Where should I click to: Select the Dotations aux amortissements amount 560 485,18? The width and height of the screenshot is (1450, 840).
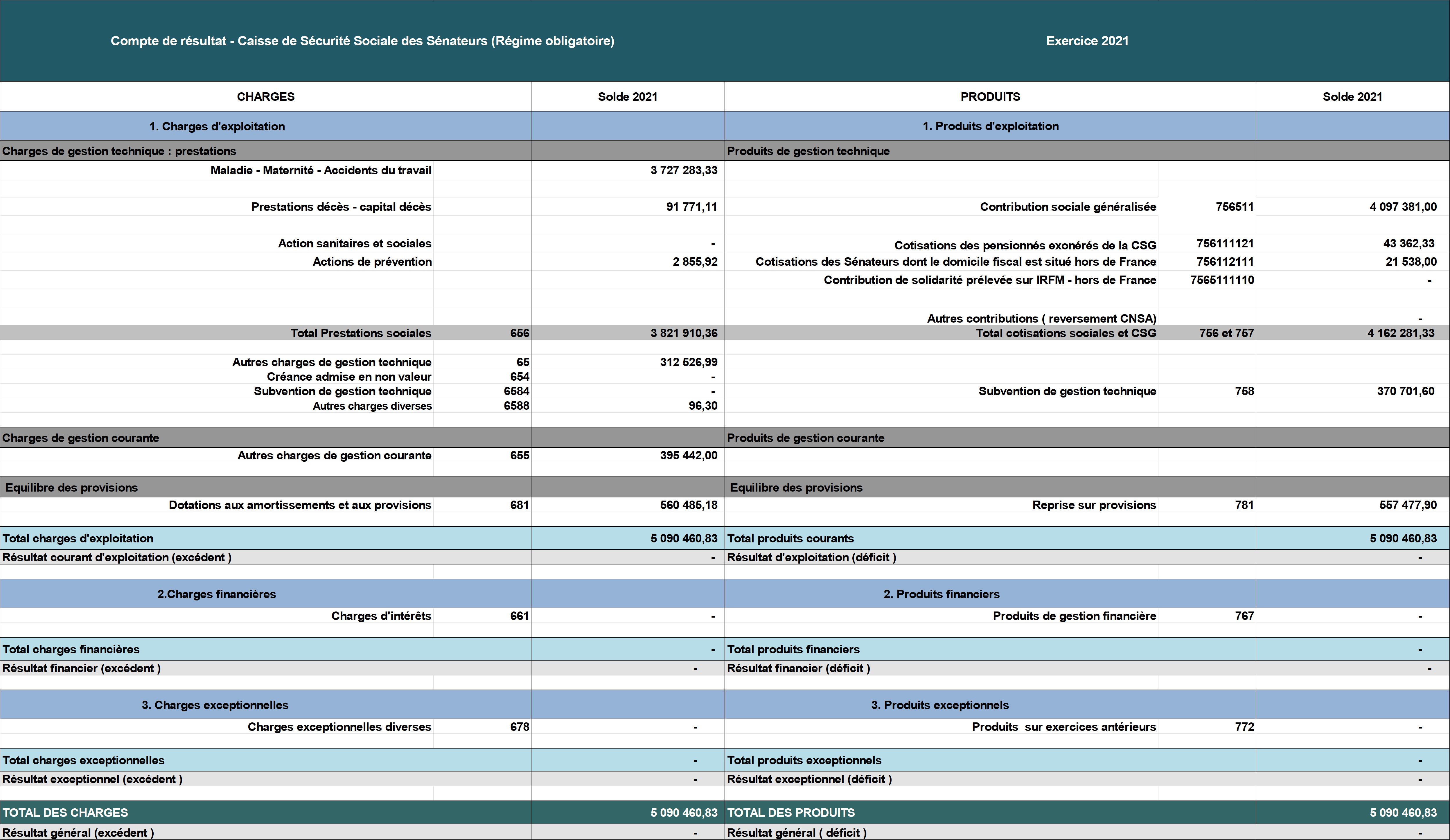[688, 505]
